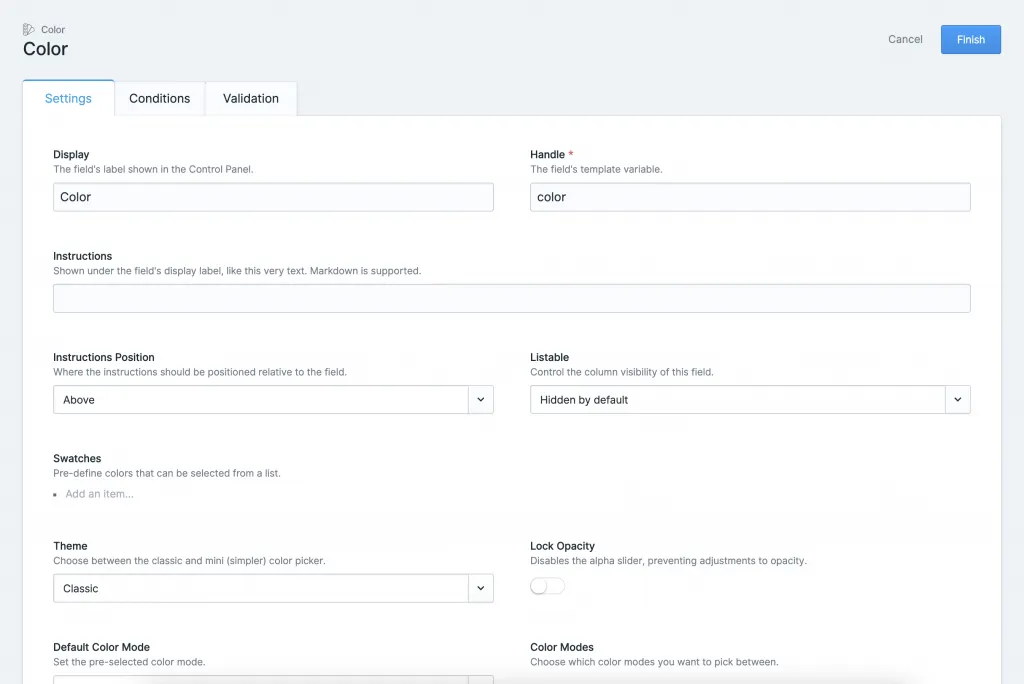
Task: Click the 'Lock Opacity' label text
Action: pyautogui.click(x=562, y=546)
